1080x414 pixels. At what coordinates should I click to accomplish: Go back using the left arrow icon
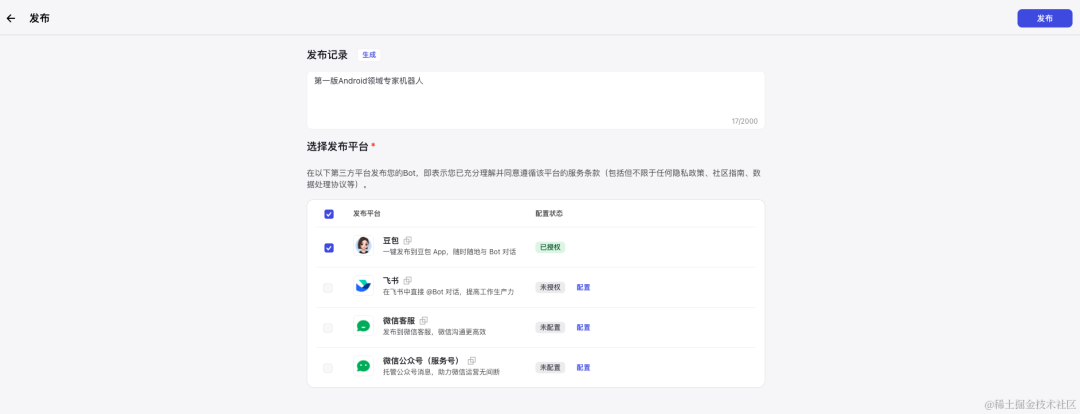(11, 19)
